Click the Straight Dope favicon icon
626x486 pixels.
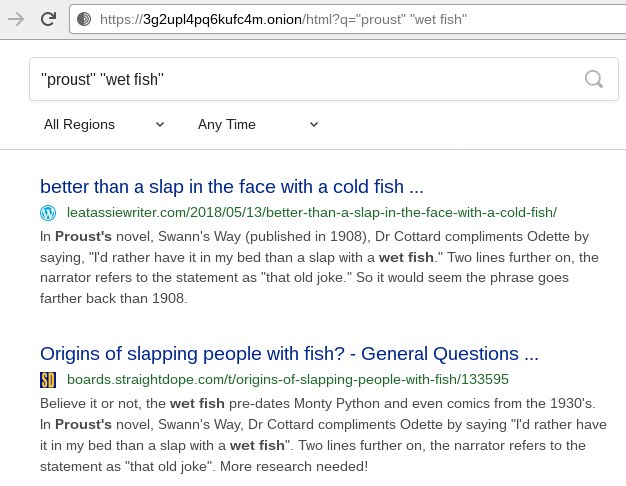(48, 379)
